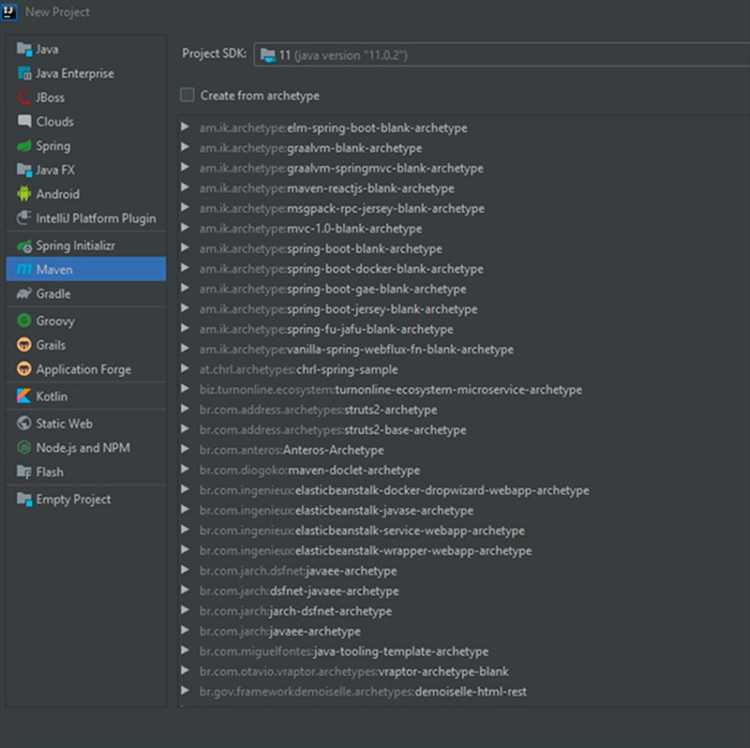This screenshot has height=748, width=750.
Task: Click the Application Forge icon
Action: click(24, 369)
